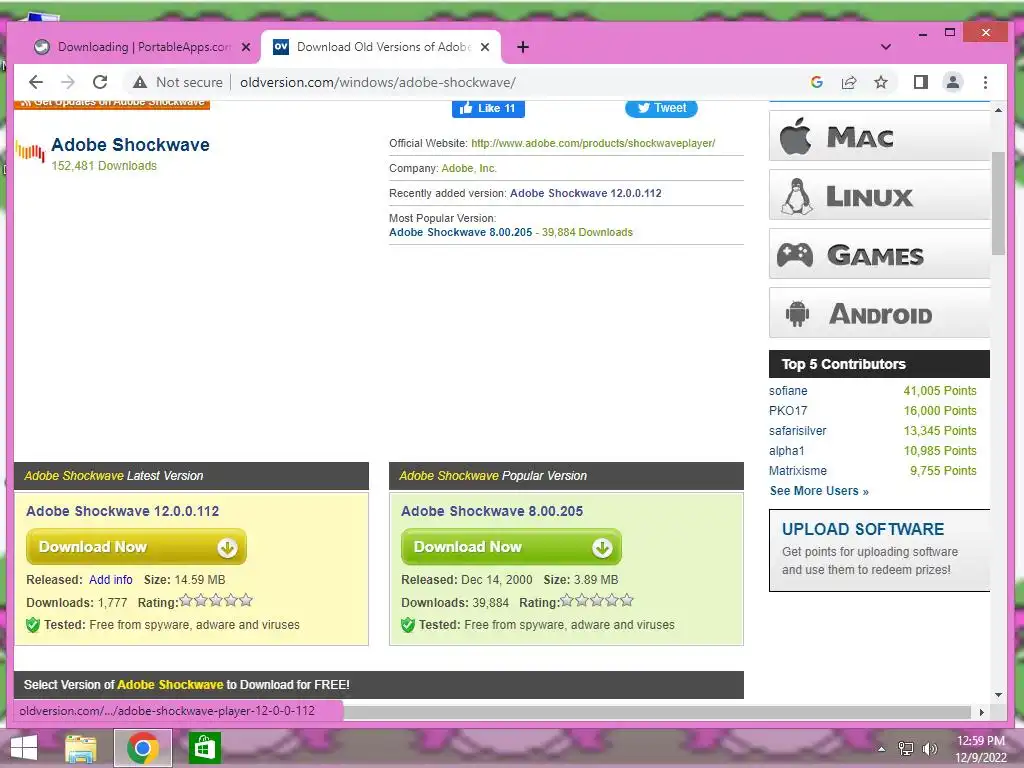Viewport: 1024px width, 768px height.
Task: Open the Mac software category
Action: coord(879,136)
